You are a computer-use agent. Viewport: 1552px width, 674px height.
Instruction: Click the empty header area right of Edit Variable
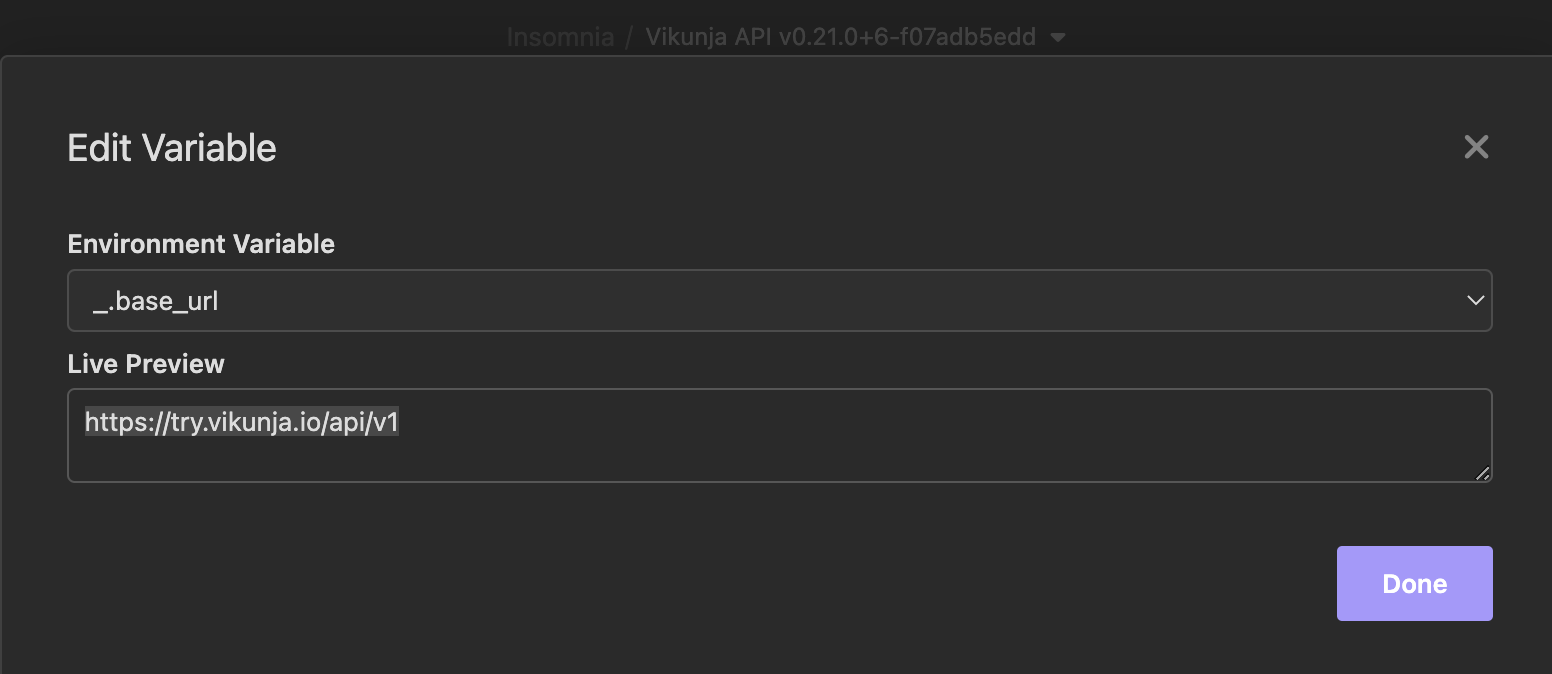(x=800, y=148)
